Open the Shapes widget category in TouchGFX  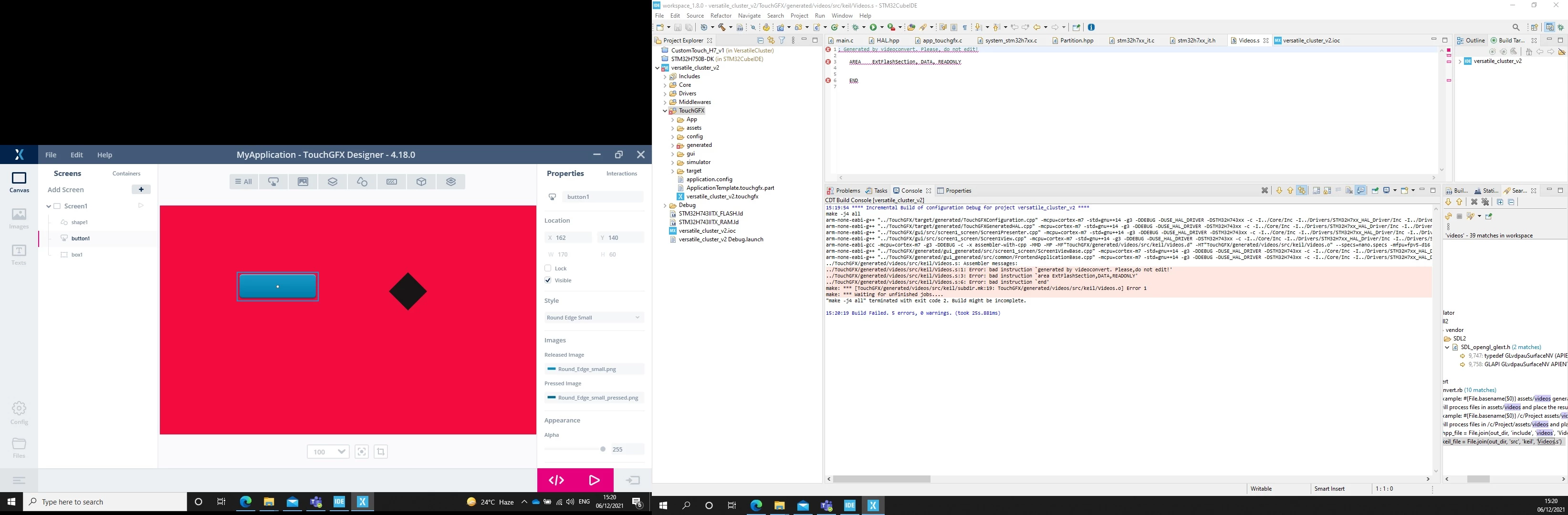362,181
